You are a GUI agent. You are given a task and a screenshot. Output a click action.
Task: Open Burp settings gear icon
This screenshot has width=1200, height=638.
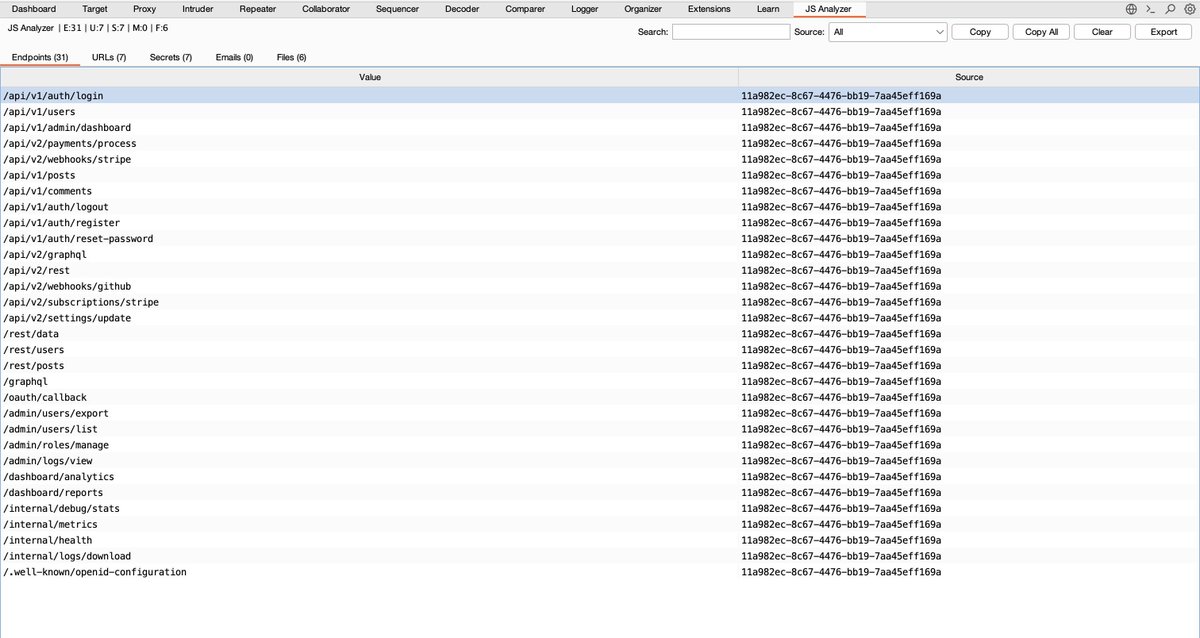1188,8
